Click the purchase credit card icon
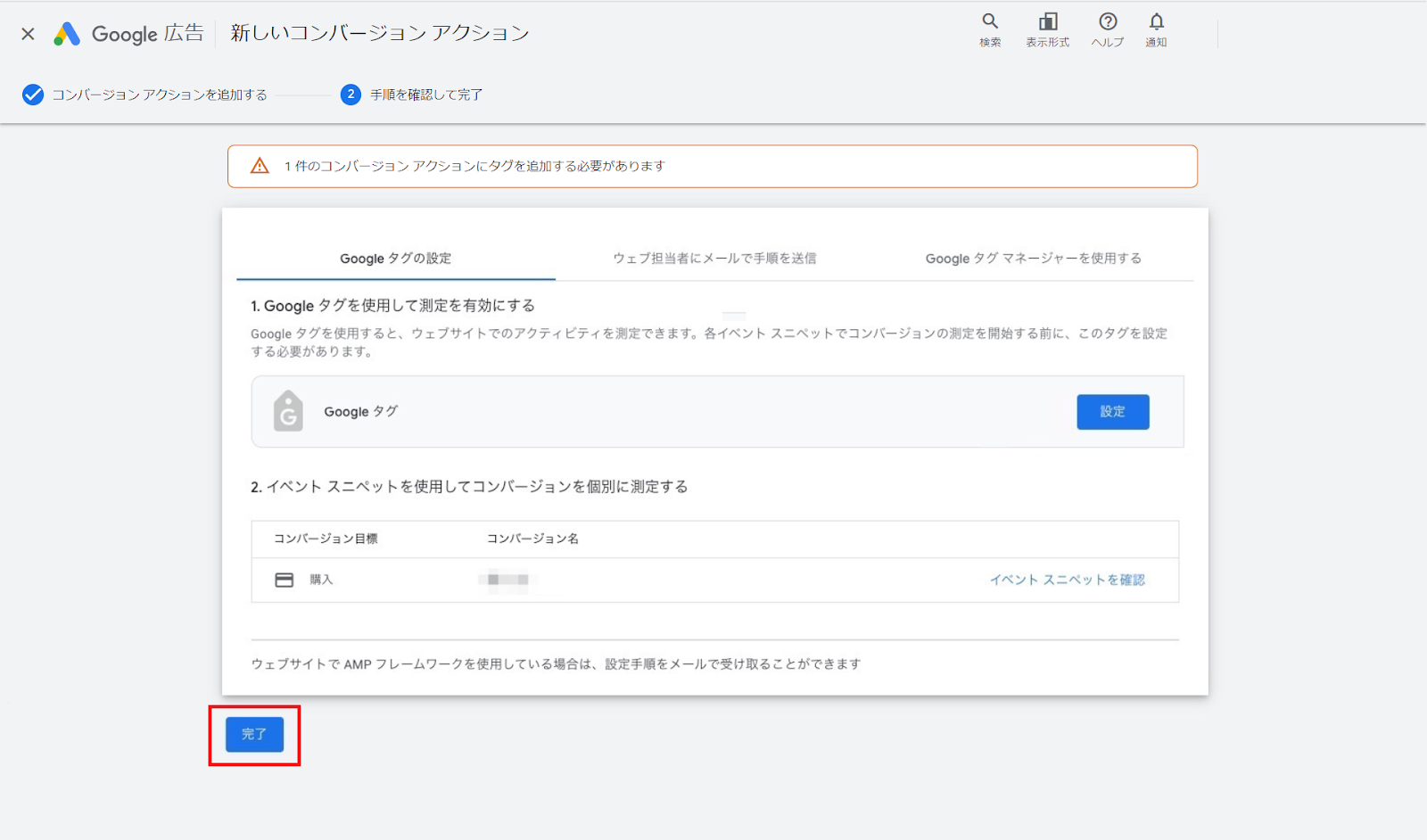This screenshot has width=1427, height=840. point(285,580)
